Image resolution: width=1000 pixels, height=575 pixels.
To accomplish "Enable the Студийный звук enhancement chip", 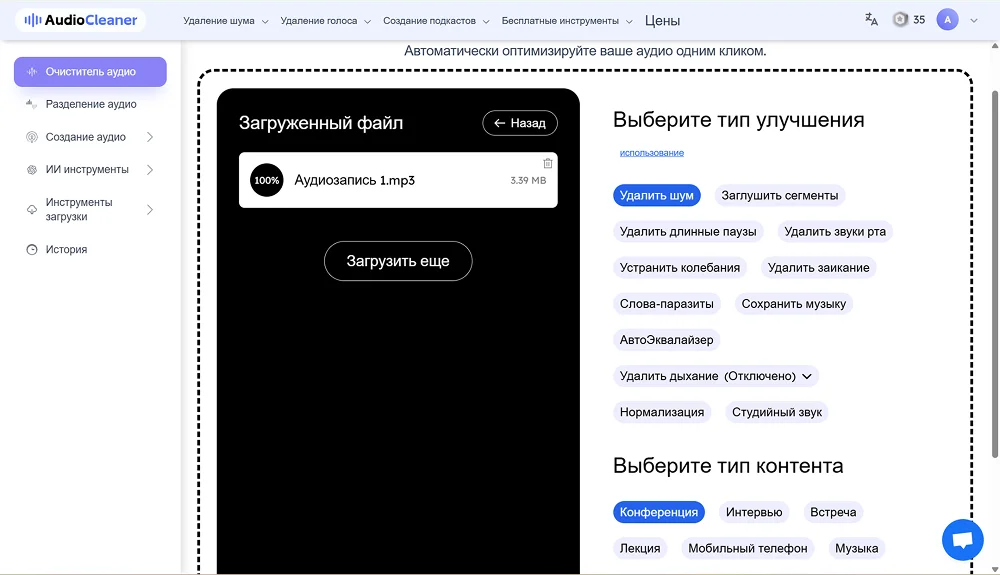I will click(x=777, y=412).
